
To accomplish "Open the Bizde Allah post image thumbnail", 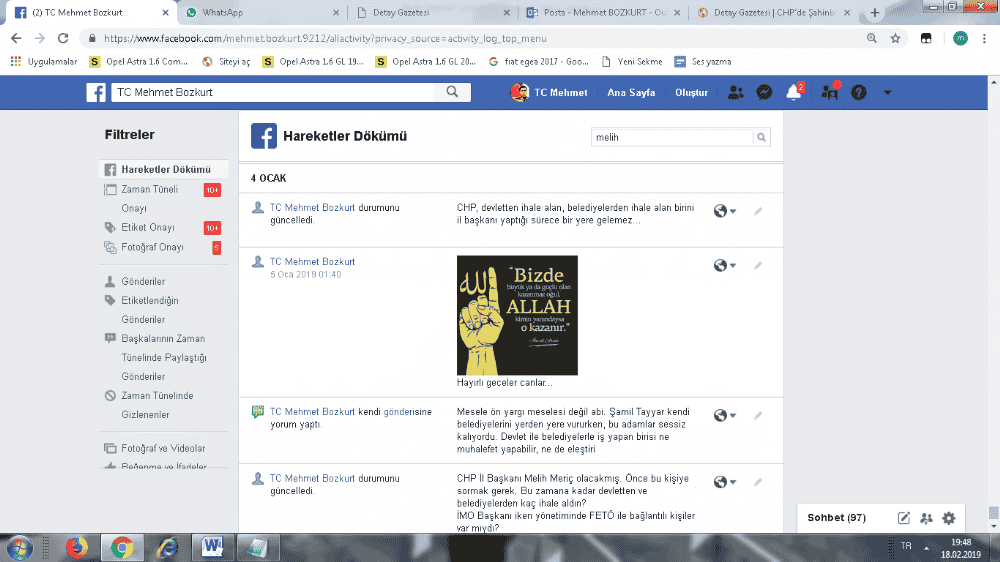I will tap(516, 315).
